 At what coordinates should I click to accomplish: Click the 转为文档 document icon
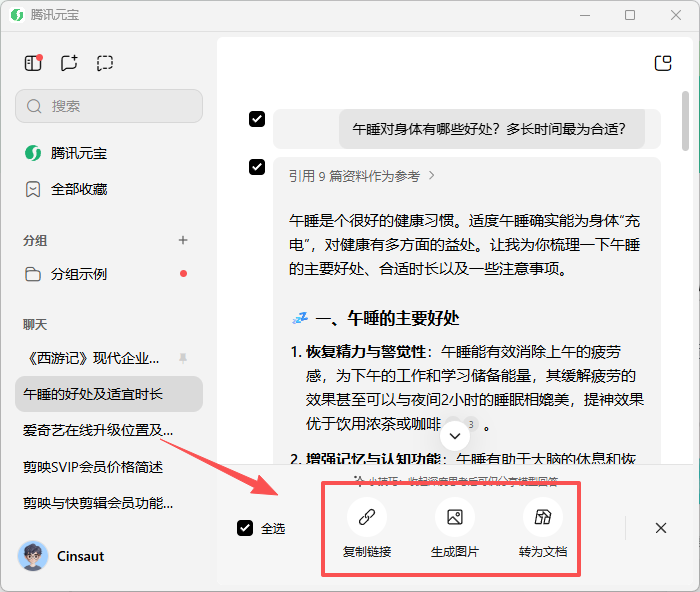[543, 517]
